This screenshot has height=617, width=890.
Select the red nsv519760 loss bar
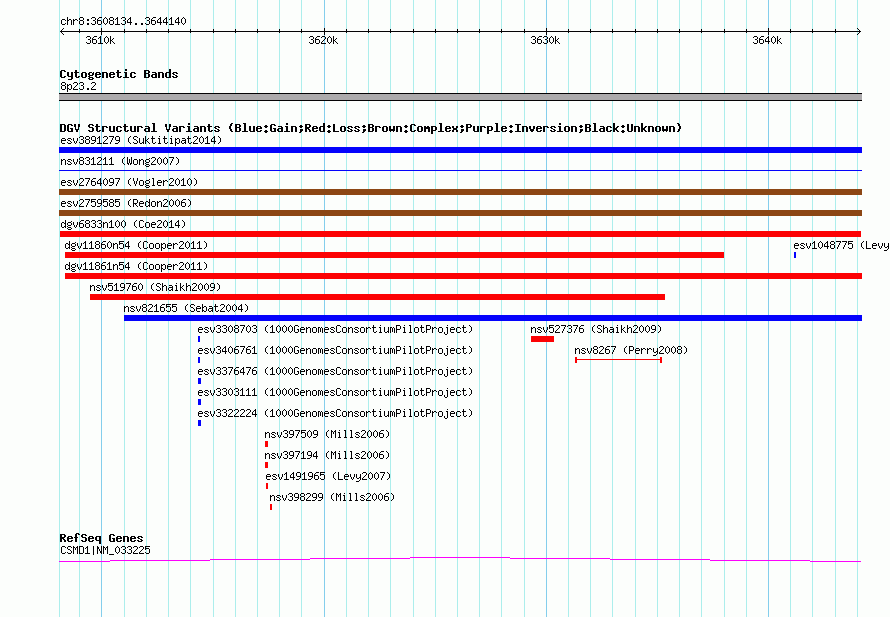377,297
